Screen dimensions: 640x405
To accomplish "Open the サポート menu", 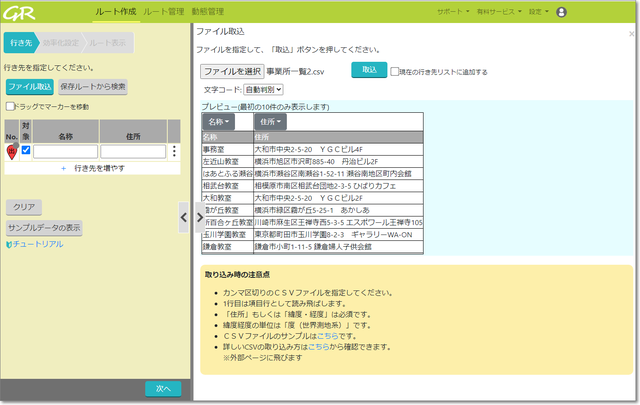I will tap(453, 12).
